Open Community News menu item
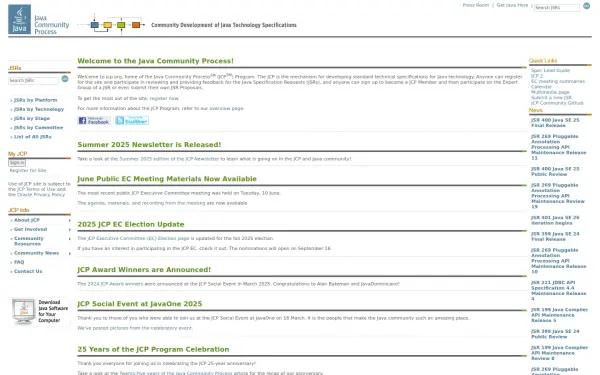The height and width of the screenshot is (375, 600). (x=36, y=253)
